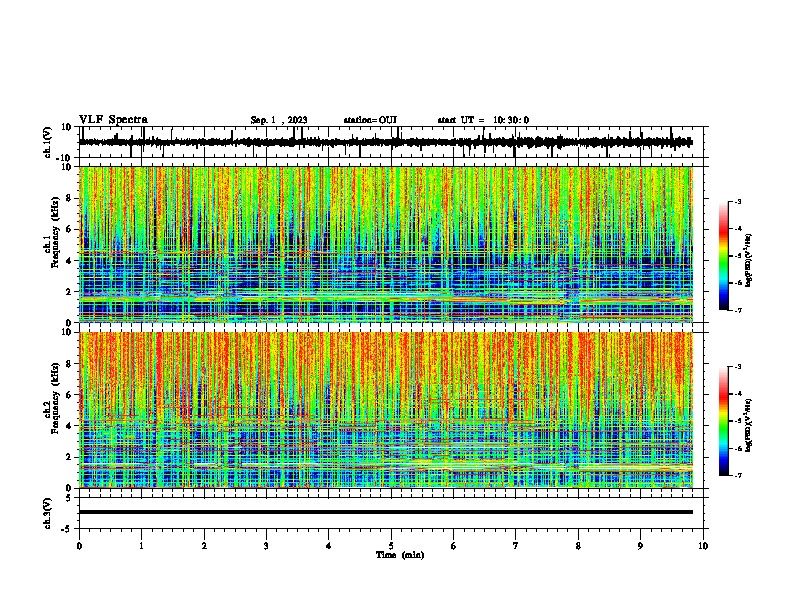Screen dimensions: 792x612
Task: Click time axis tick label "8"
Action: (578, 546)
